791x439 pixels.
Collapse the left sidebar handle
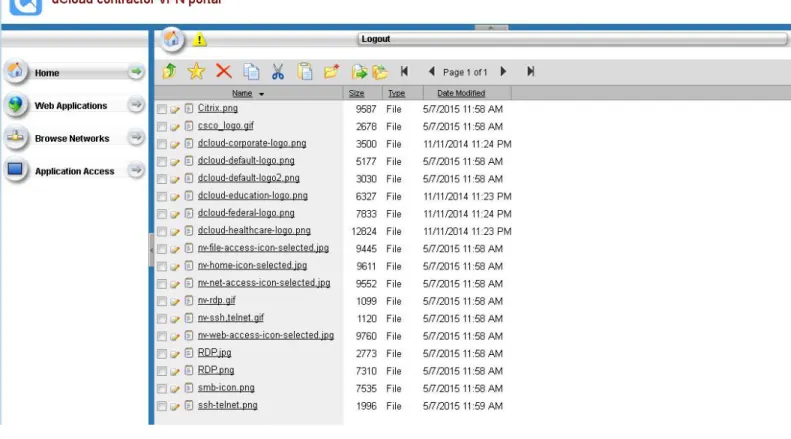151,250
